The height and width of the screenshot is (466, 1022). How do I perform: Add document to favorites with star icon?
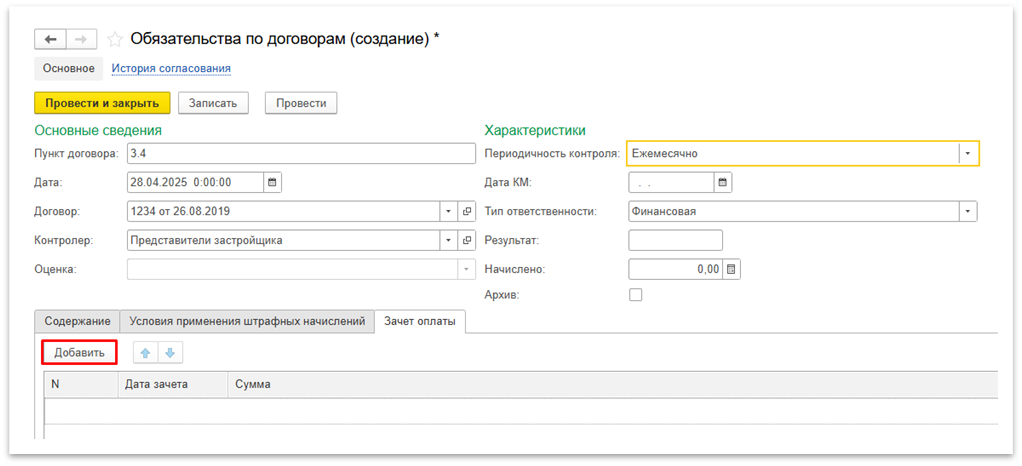pos(115,39)
